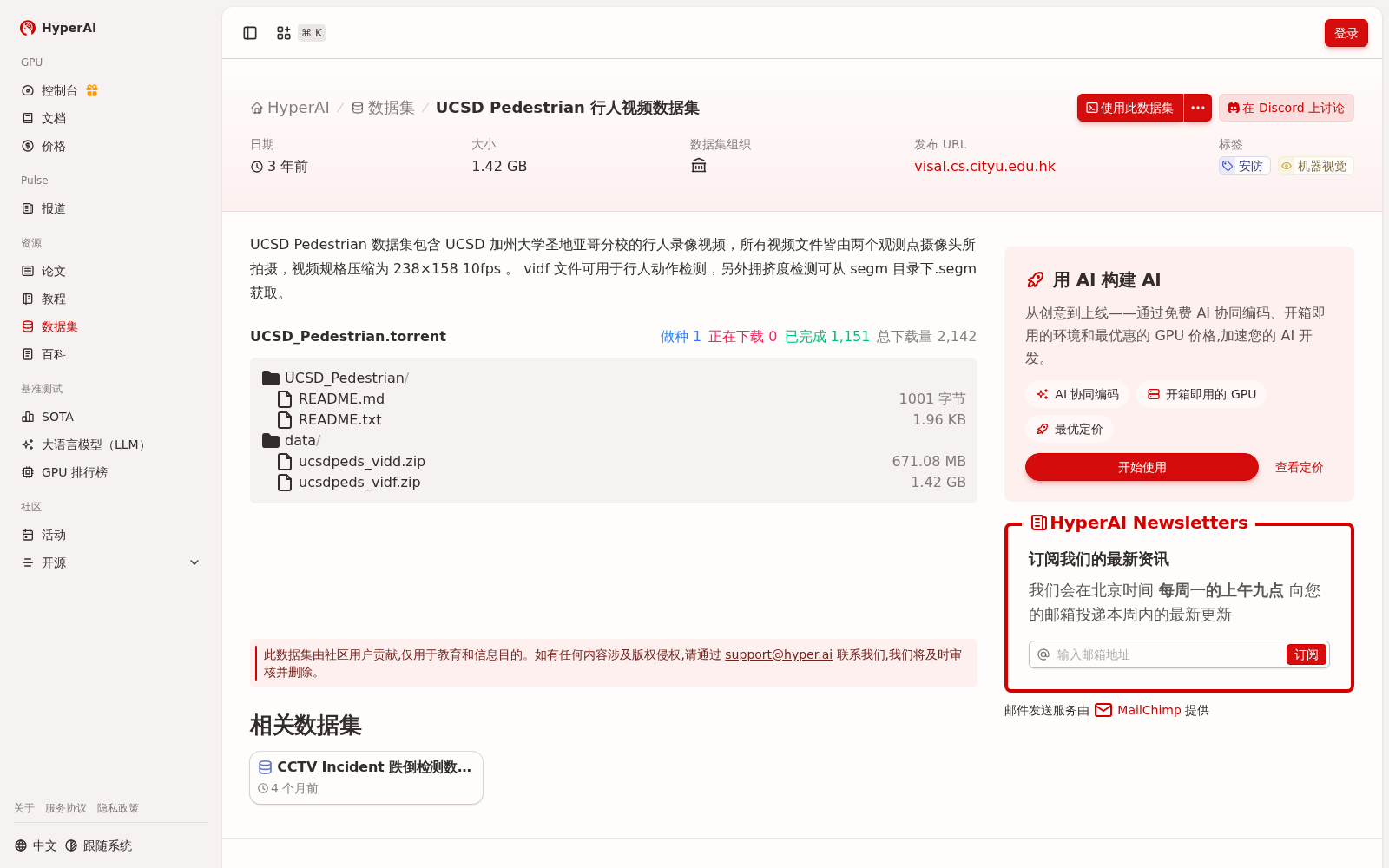Image resolution: width=1389 pixels, height=868 pixels.
Task: Click the 隐私政策 footer link
Action: point(118,808)
